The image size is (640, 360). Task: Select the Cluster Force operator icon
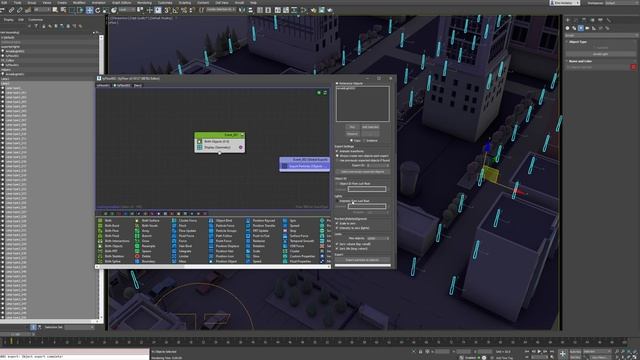click(x=174, y=220)
